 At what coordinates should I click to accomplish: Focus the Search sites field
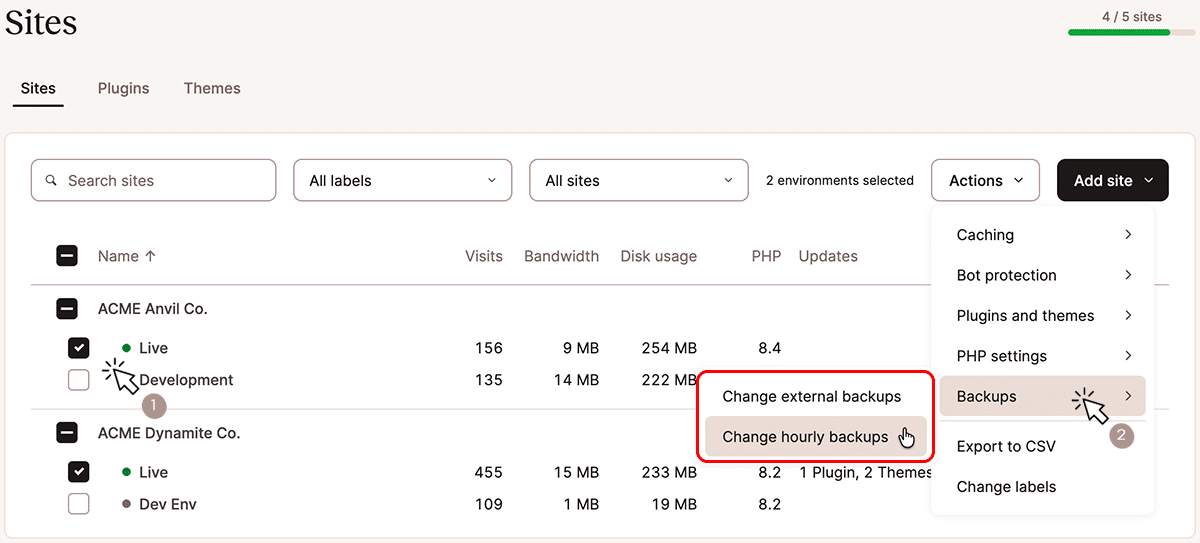[x=153, y=181]
